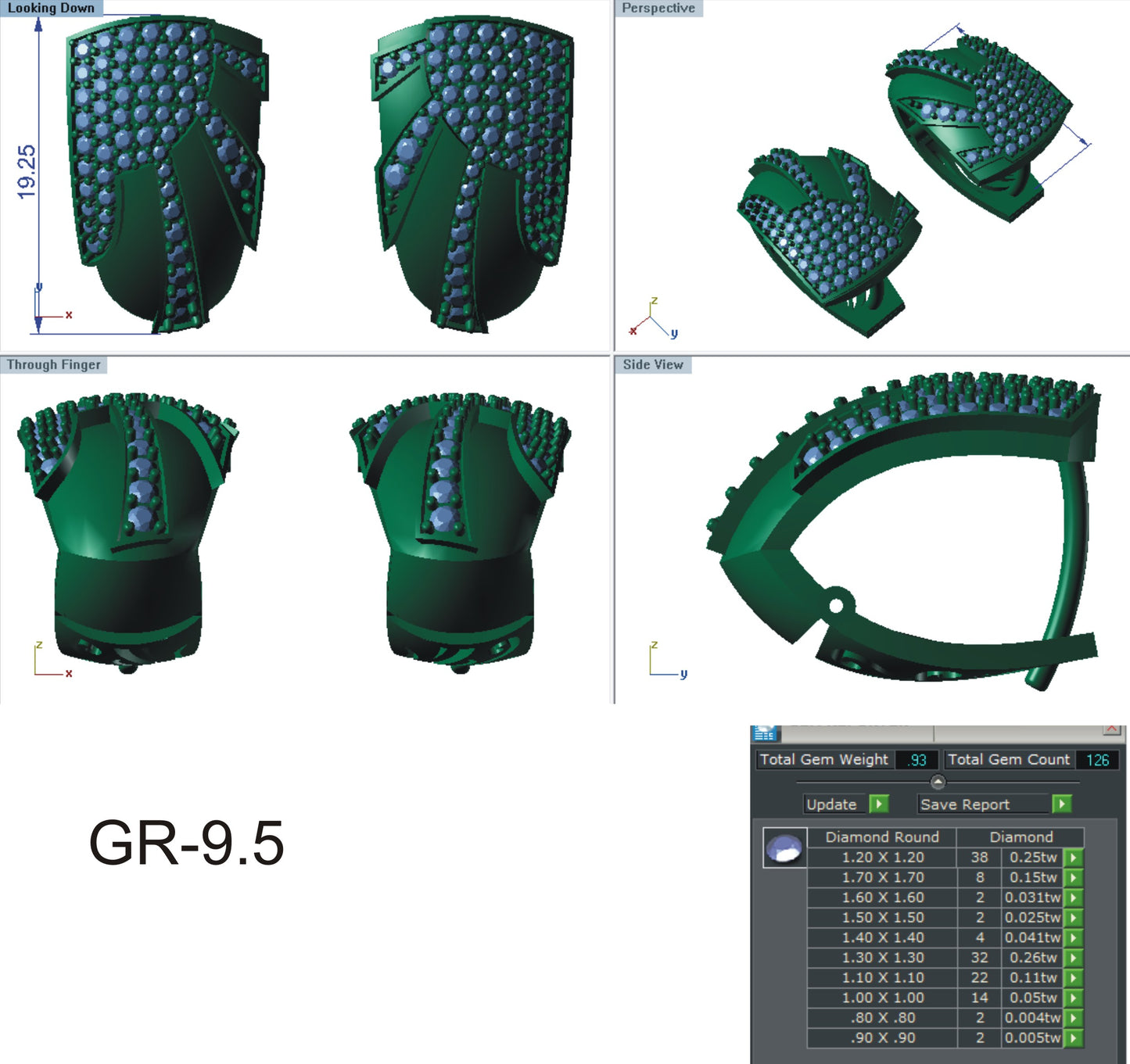The image size is (1130, 1064).
Task: Expand the 1.40 X 1.40 row arrow
Action: [1074, 938]
